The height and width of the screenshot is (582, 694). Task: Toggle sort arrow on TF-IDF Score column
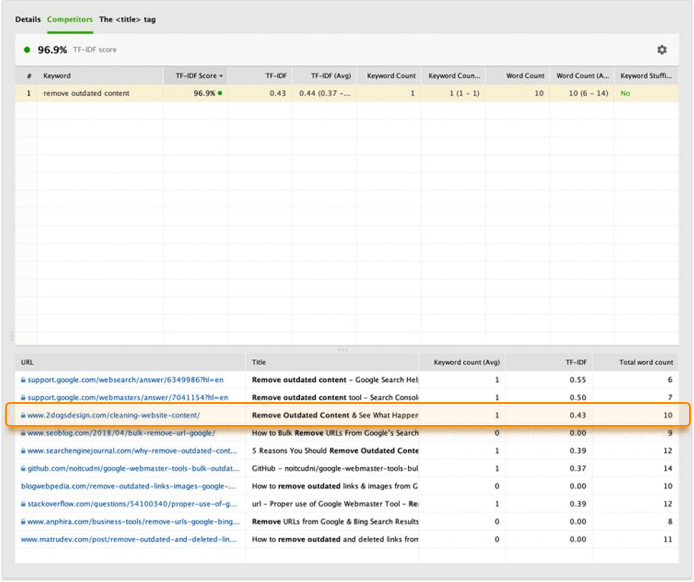pos(221,75)
